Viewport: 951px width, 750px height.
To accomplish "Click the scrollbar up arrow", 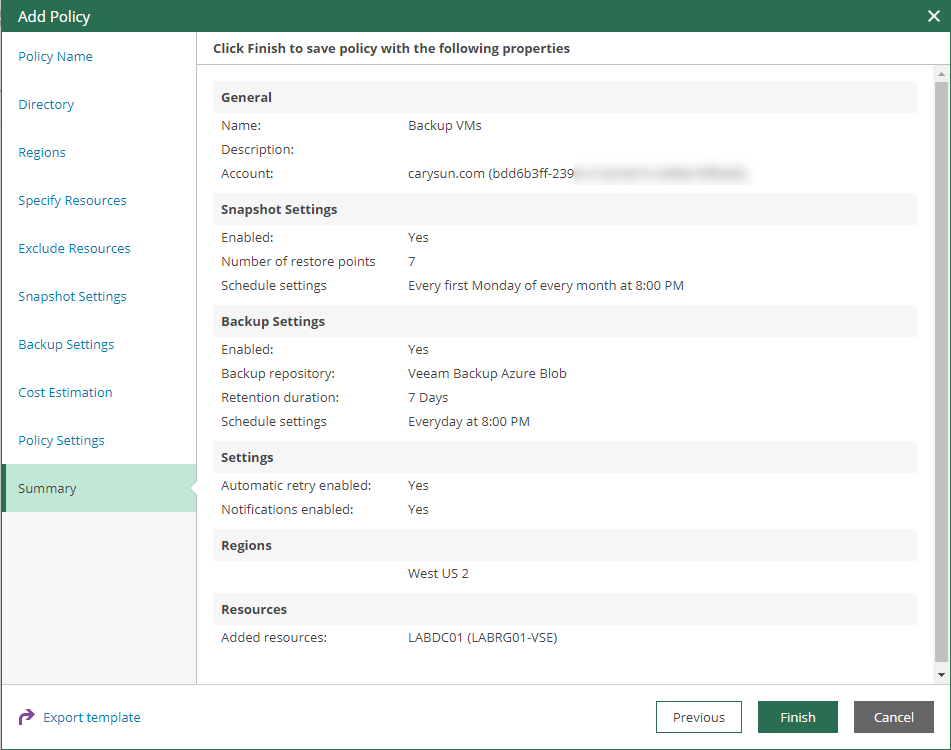I will tap(941, 72).
